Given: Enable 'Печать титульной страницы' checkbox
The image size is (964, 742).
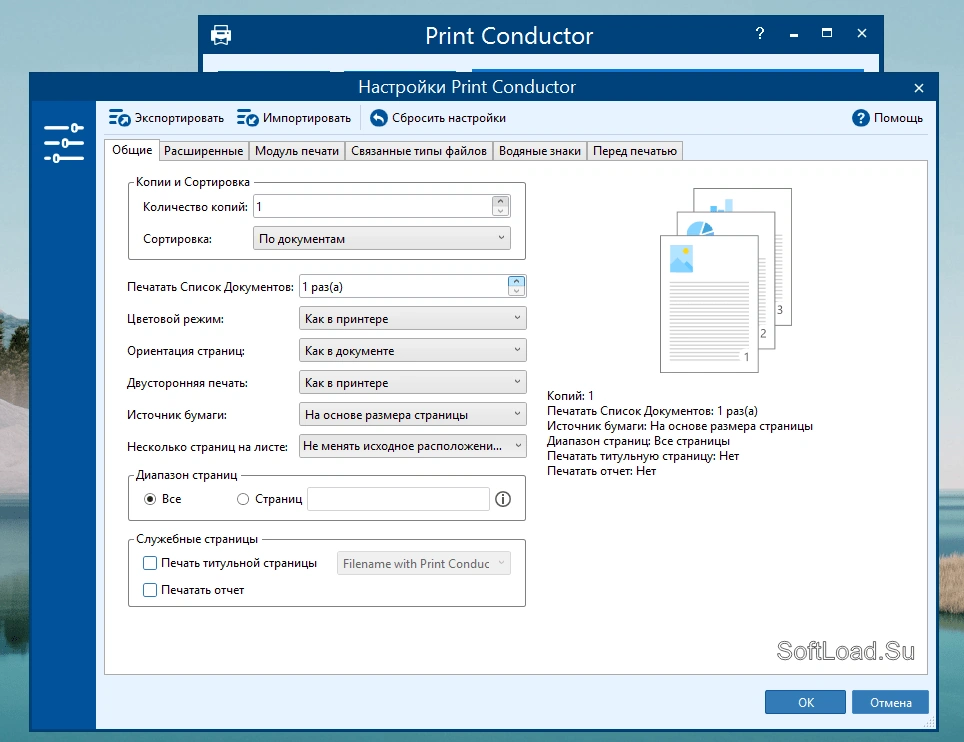Looking at the screenshot, I should click(150, 563).
